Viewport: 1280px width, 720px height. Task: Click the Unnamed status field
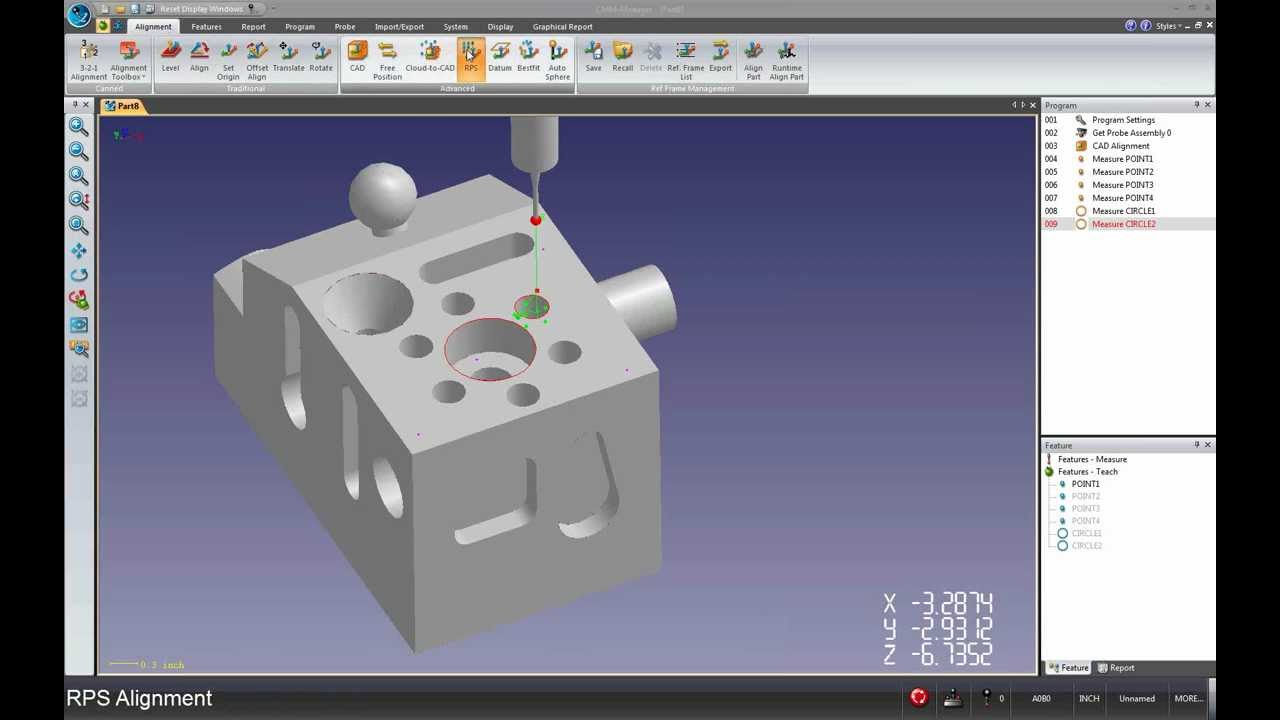point(1137,699)
